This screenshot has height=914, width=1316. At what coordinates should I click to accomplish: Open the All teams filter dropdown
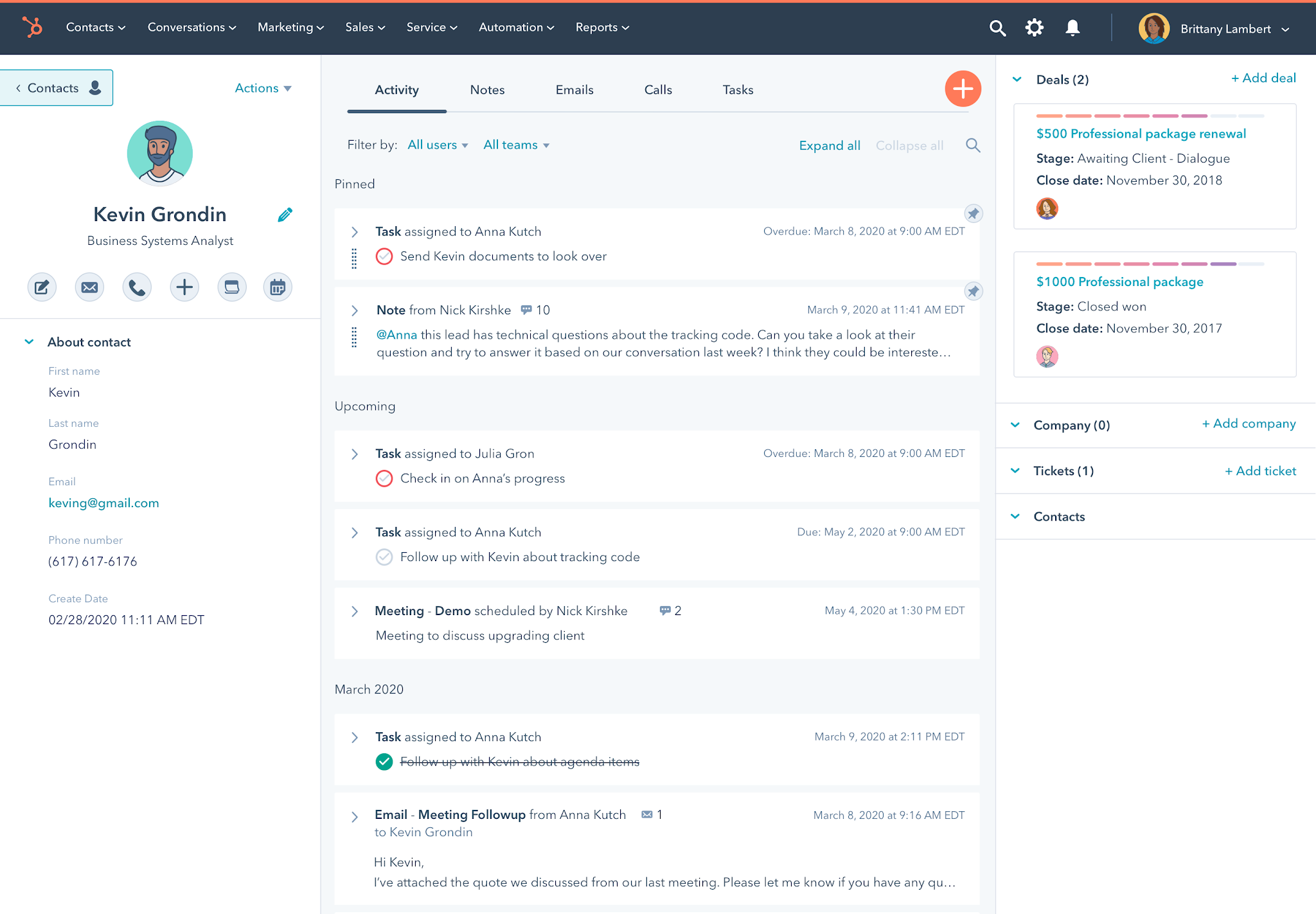click(x=517, y=145)
